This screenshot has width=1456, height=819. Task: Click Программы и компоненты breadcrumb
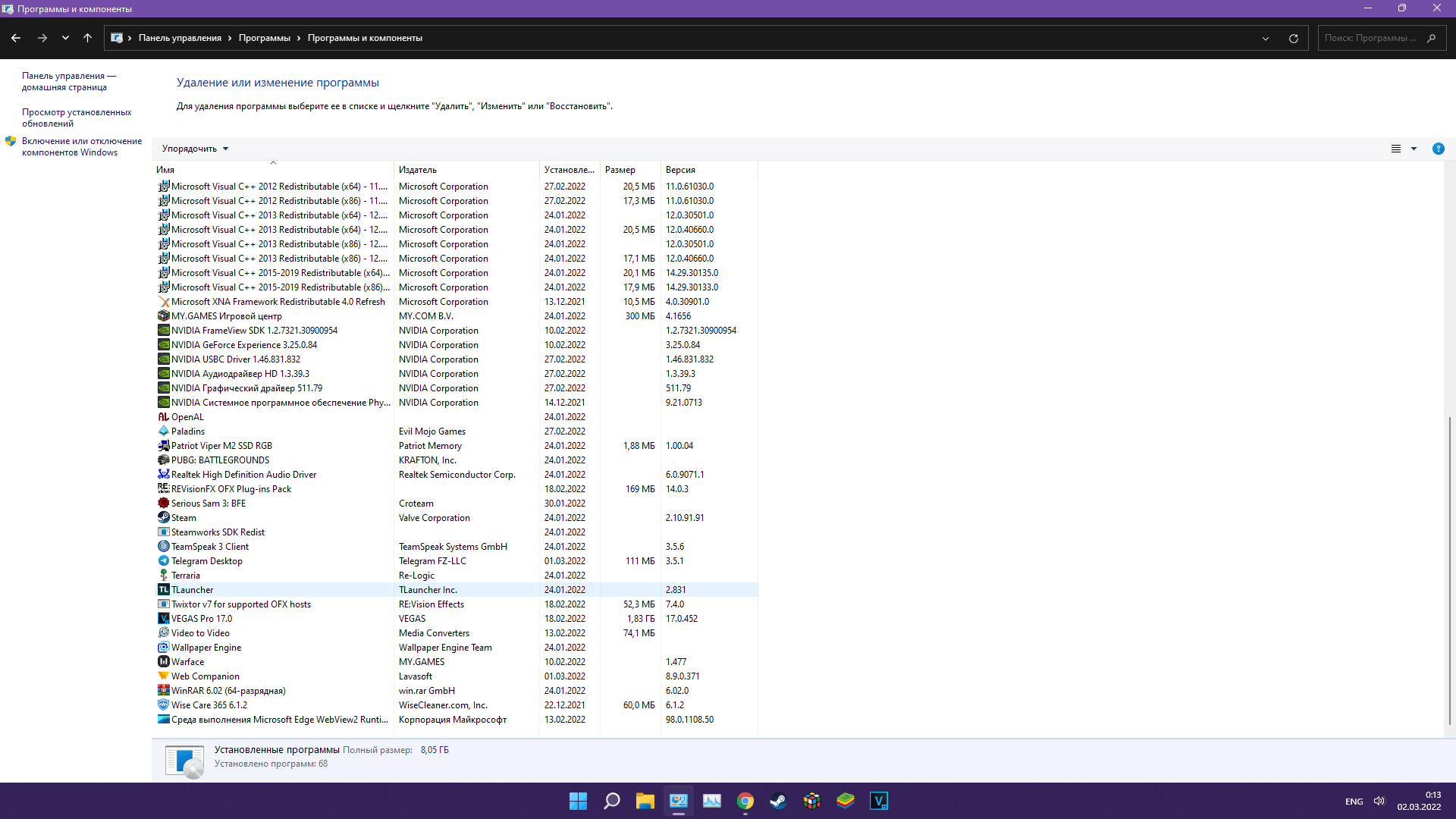[365, 38]
